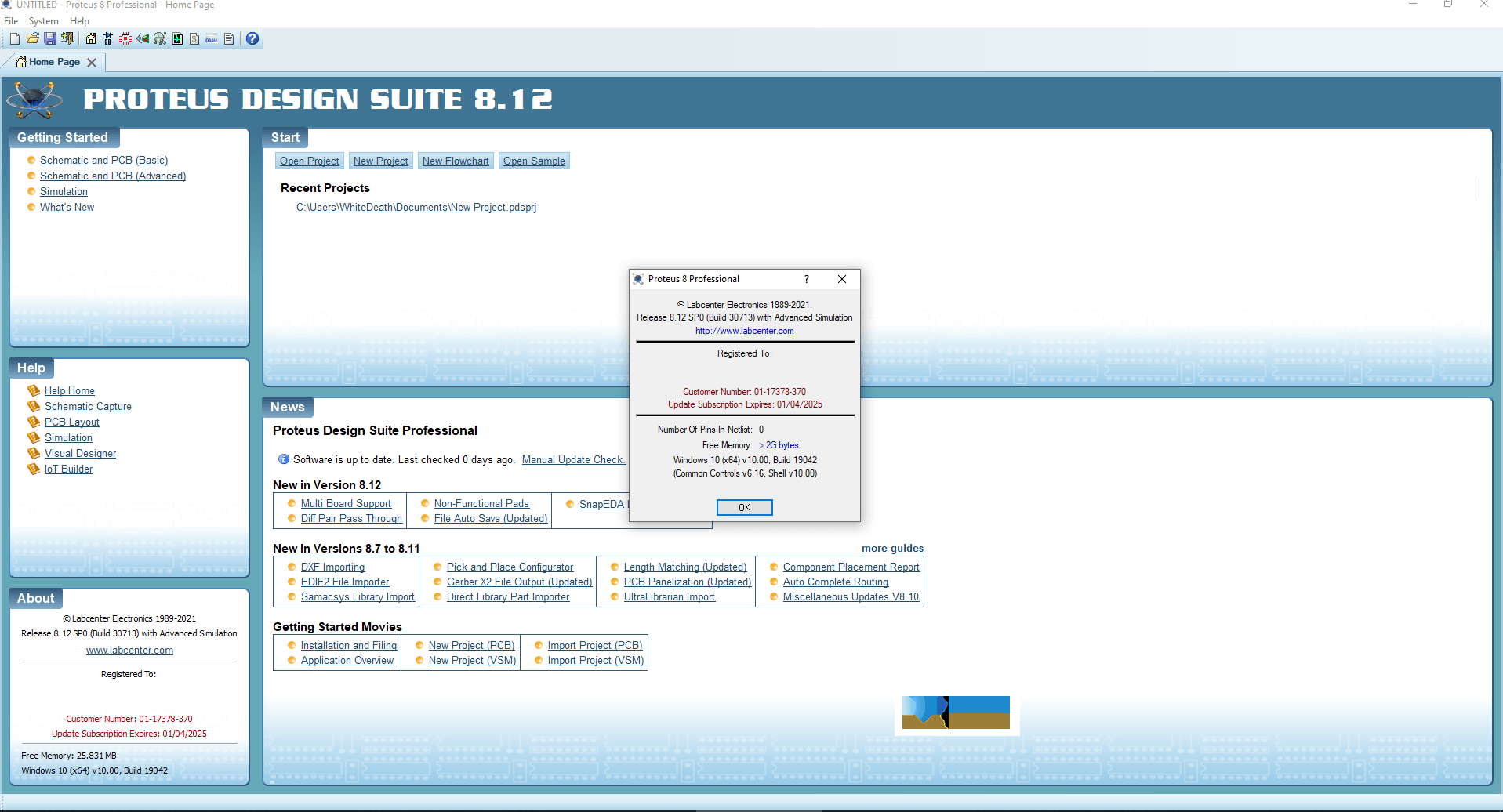The width and height of the screenshot is (1503, 812).
Task: Open www.labcenter.com link in About panel
Action: (x=129, y=651)
